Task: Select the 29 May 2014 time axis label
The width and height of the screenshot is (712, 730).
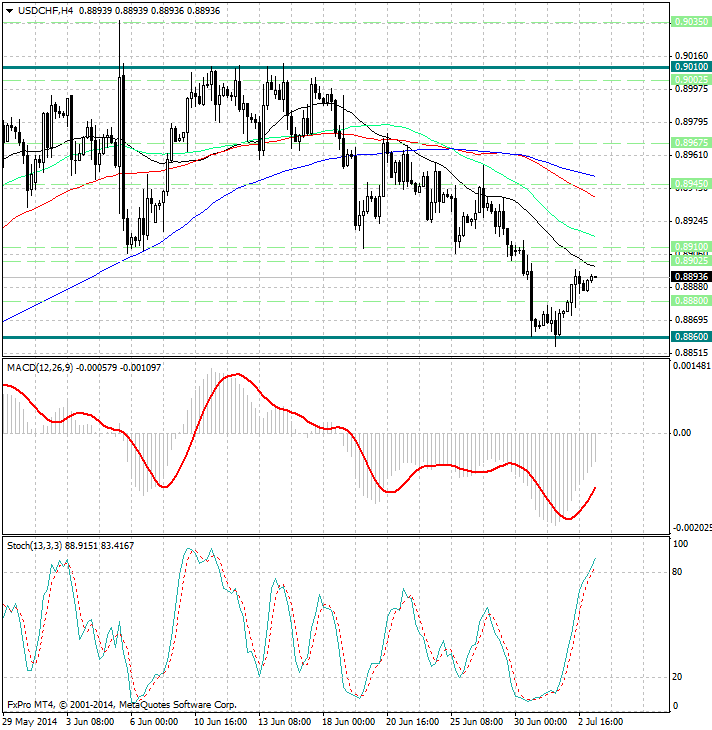Action: pyautogui.click(x=30, y=722)
